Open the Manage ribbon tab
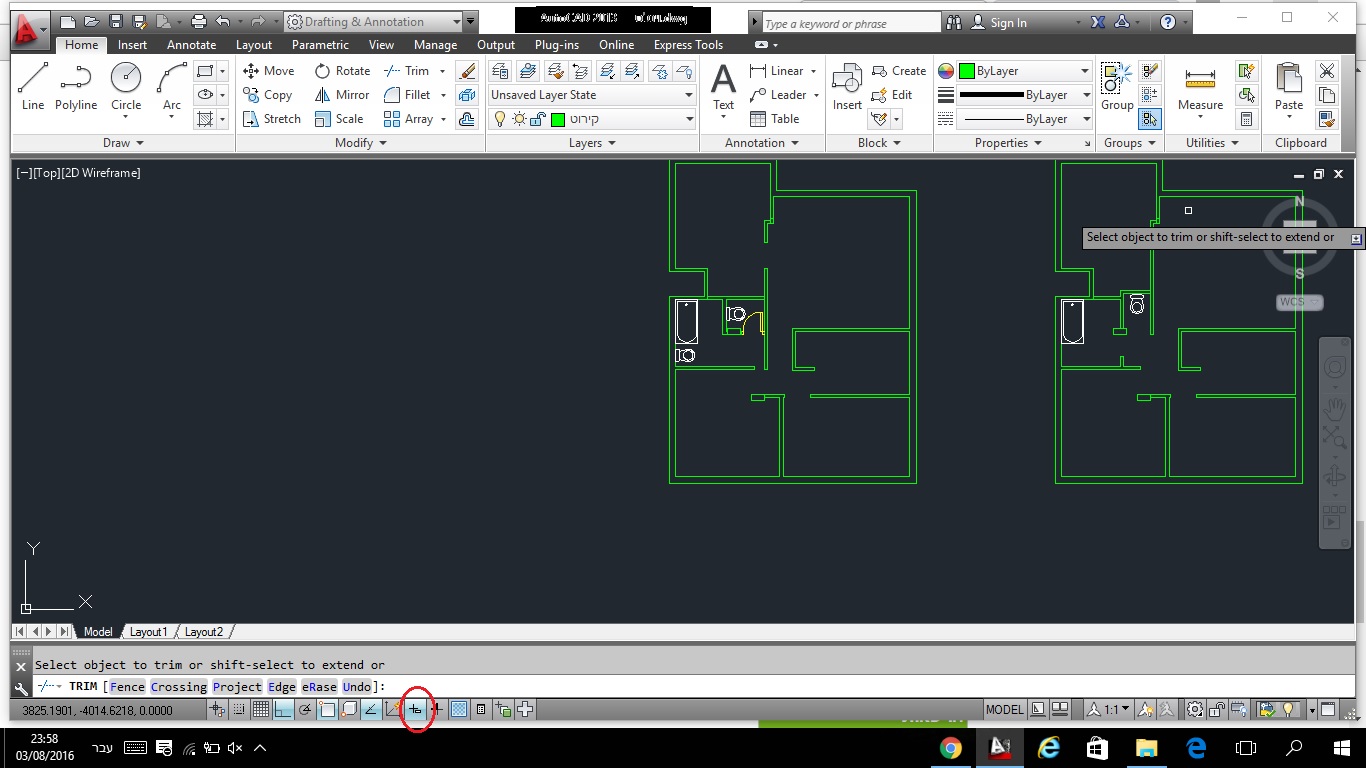The width and height of the screenshot is (1366, 768). point(435,45)
